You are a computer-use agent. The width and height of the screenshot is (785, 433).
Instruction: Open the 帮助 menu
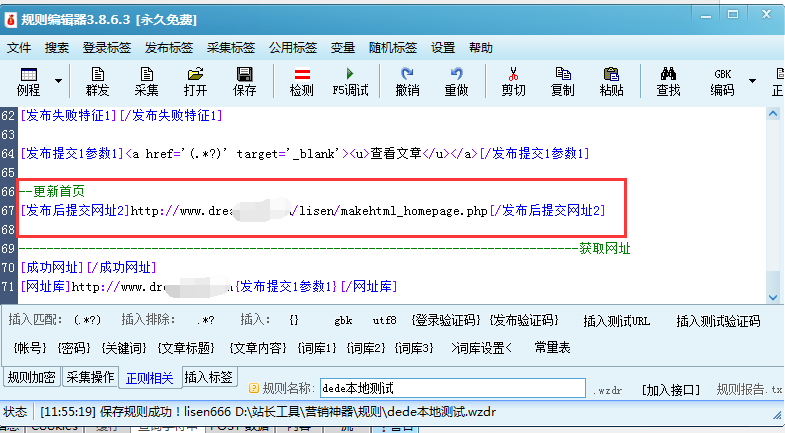[x=481, y=48]
